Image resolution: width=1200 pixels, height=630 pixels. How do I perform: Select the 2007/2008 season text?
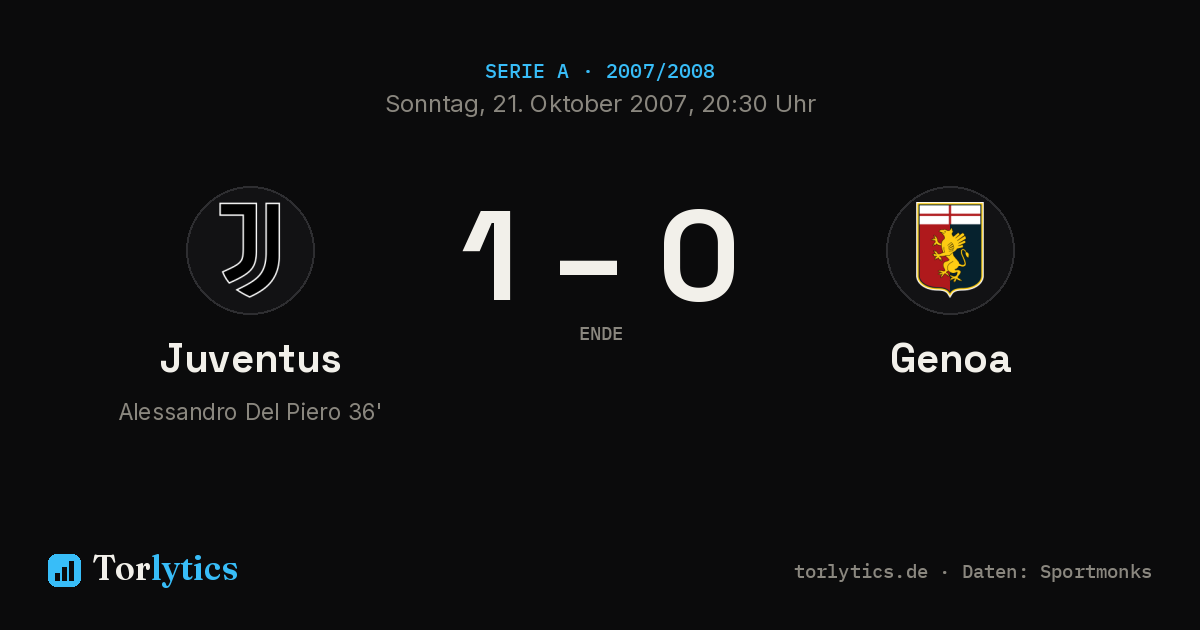[x=660, y=72]
